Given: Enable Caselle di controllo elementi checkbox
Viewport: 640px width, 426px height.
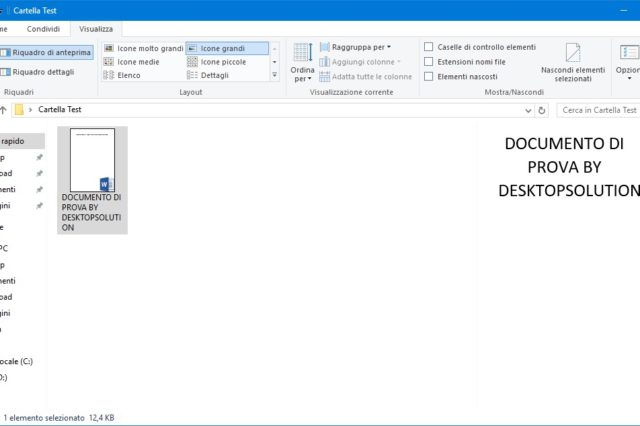Looking at the screenshot, I should pos(429,47).
